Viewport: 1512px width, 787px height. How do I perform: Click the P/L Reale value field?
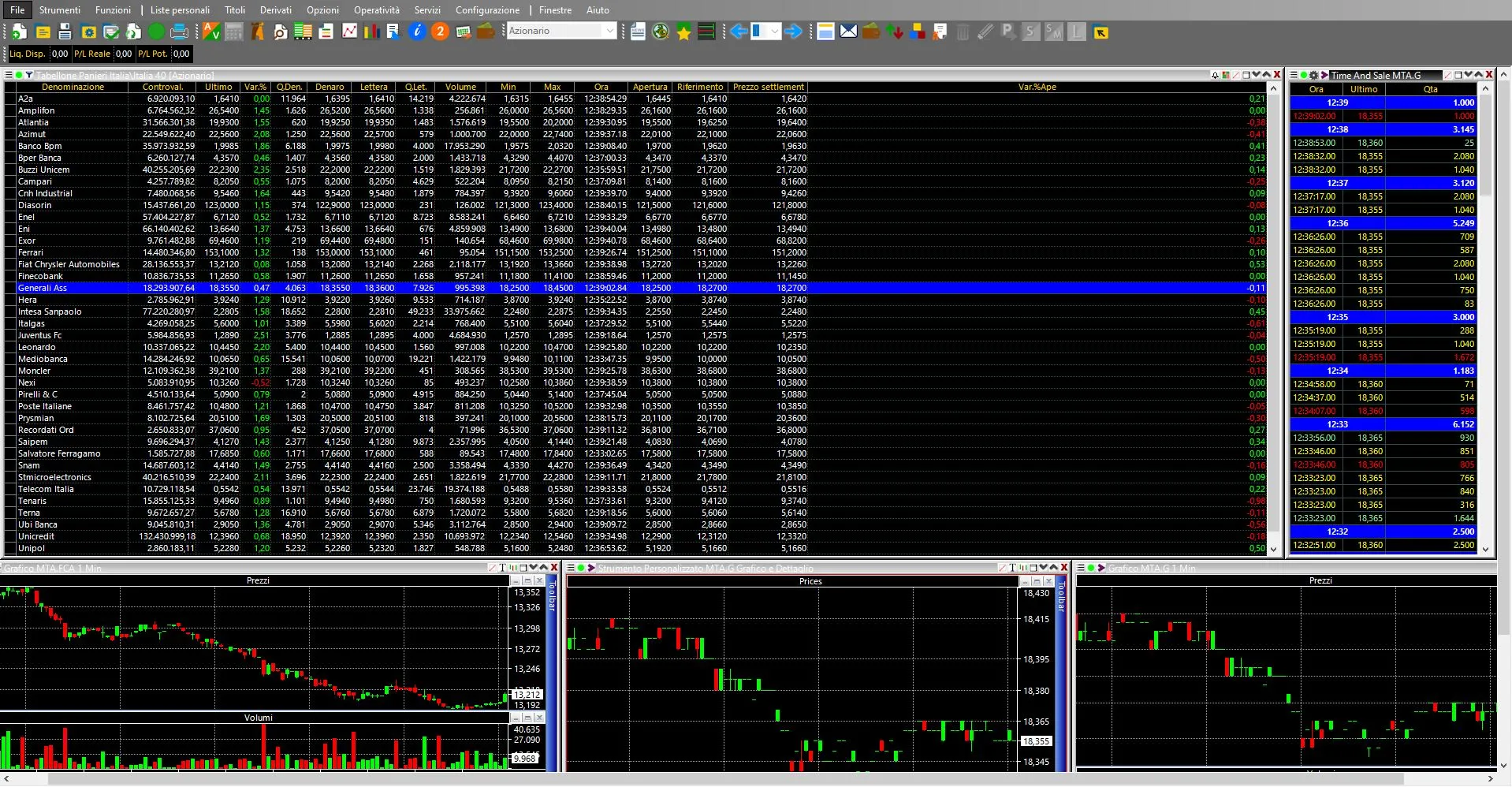(x=124, y=54)
